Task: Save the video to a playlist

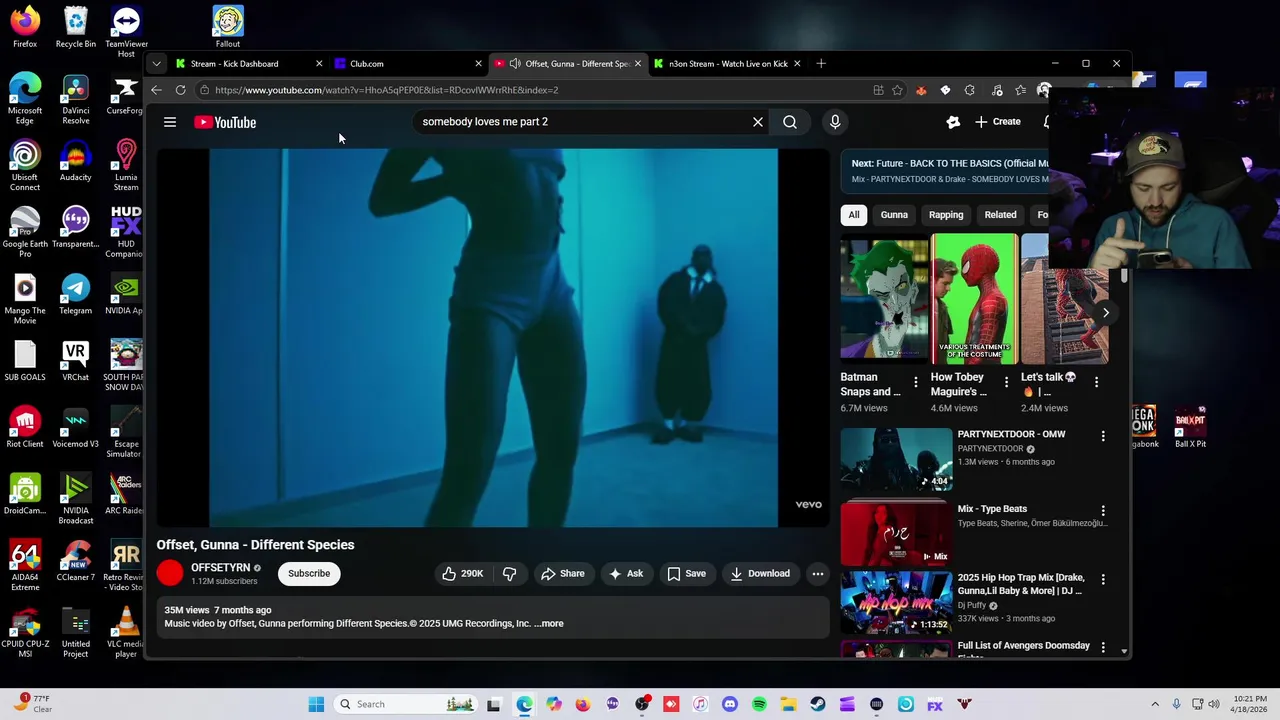Action: [x=686, y=574]
